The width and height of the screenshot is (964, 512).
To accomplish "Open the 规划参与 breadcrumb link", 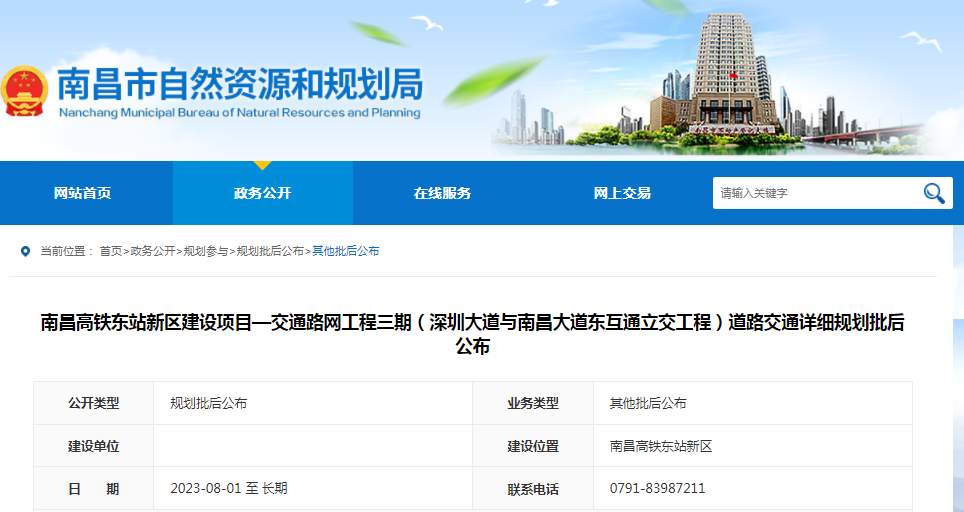I will (x=205, y=251).
